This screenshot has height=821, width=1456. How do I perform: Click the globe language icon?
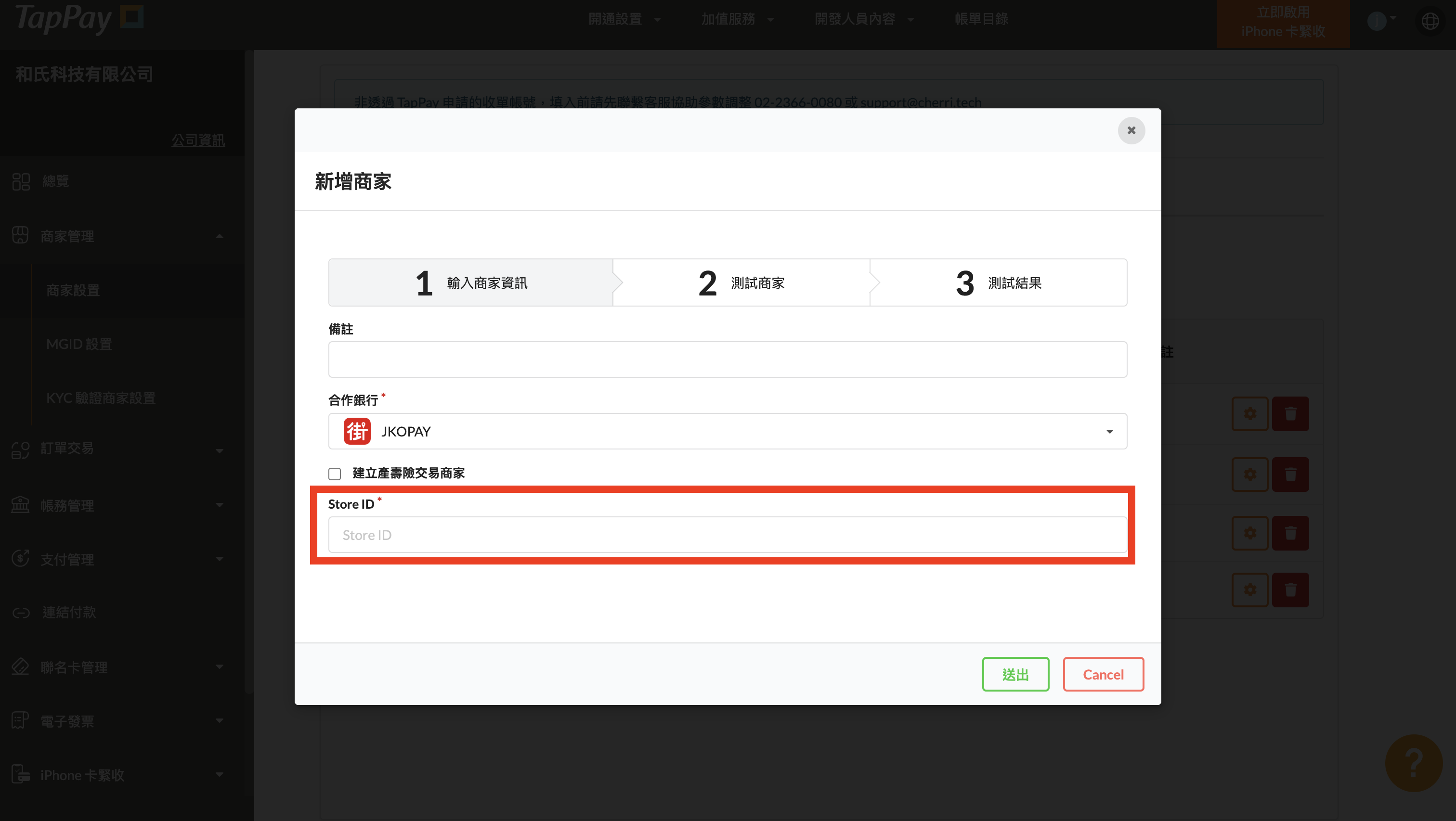[1430, 22]
